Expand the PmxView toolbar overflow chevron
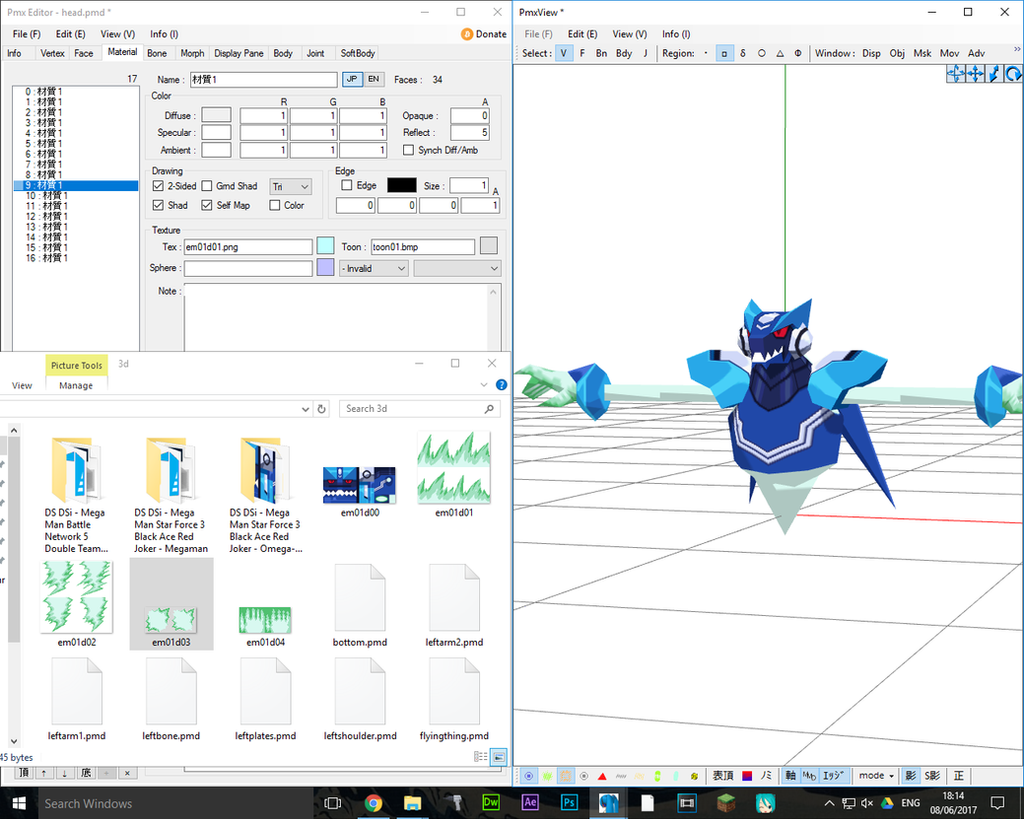This screenshot has height=819, width=1024. tap(1017, 50)
